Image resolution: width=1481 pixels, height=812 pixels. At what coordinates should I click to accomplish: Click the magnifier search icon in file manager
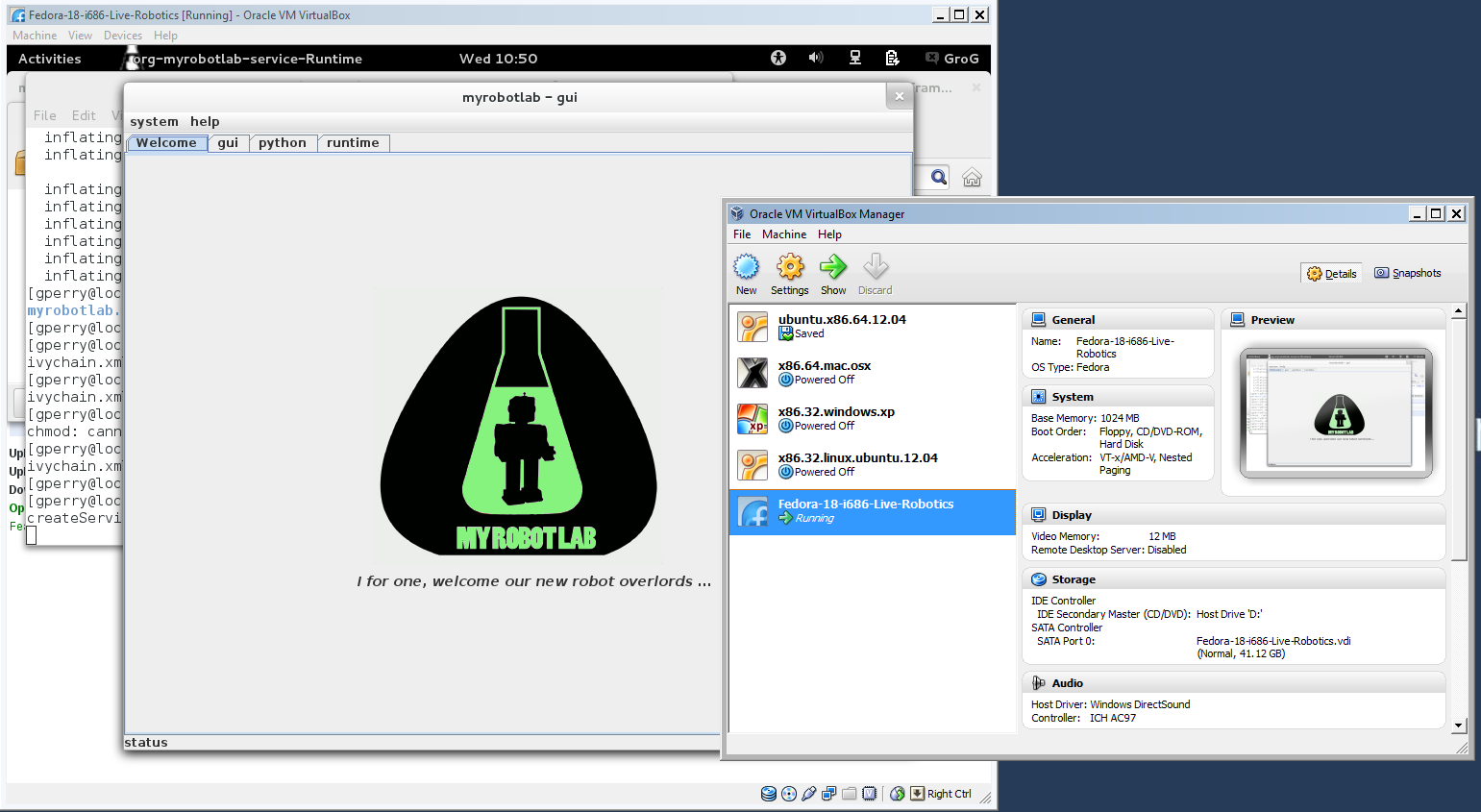click(x=939, y=177)
